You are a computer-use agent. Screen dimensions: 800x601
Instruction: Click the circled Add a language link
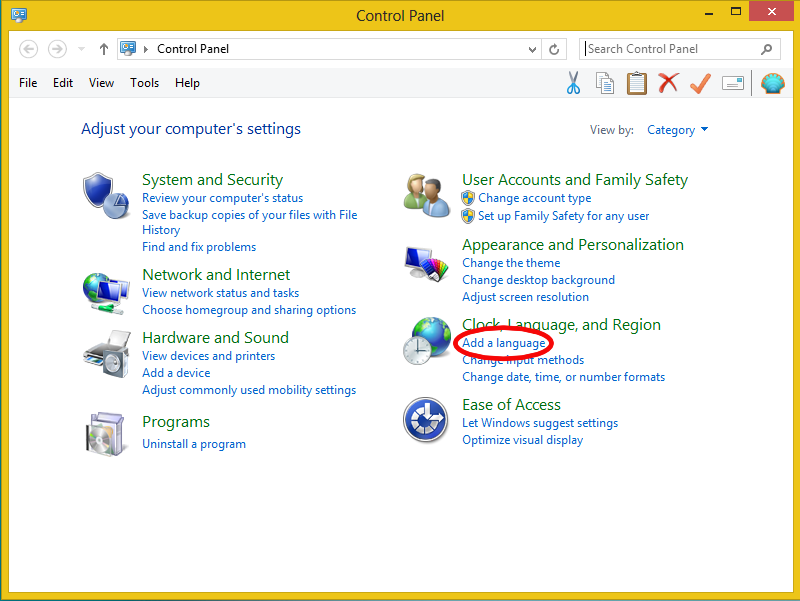(503, 342)
